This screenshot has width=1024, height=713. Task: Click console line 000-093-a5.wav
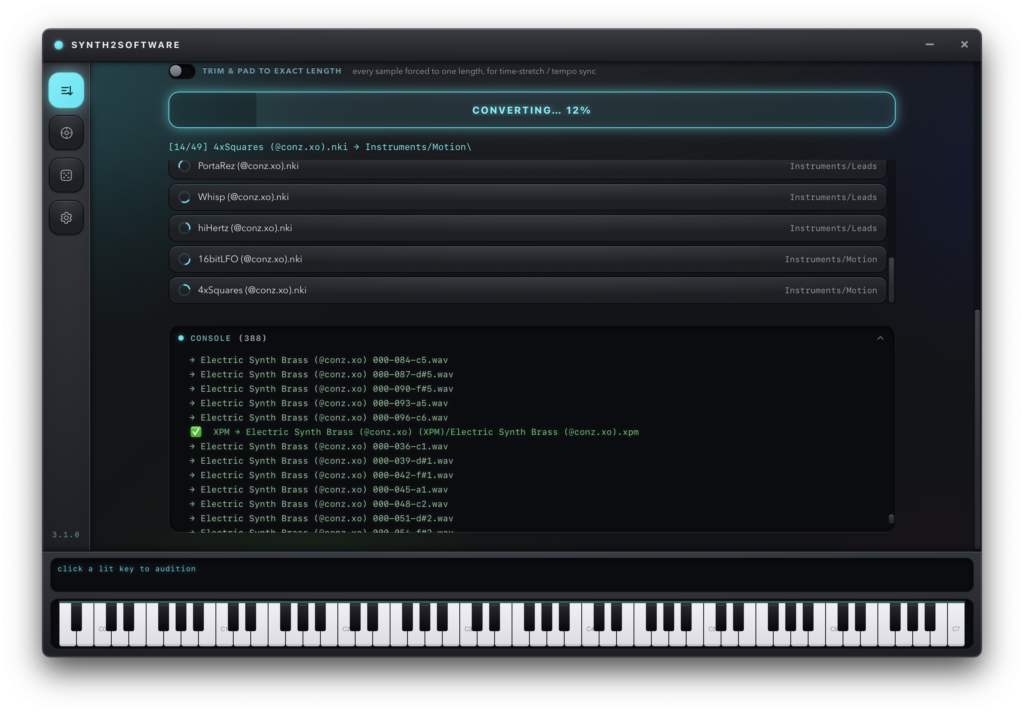pos(319,403)
